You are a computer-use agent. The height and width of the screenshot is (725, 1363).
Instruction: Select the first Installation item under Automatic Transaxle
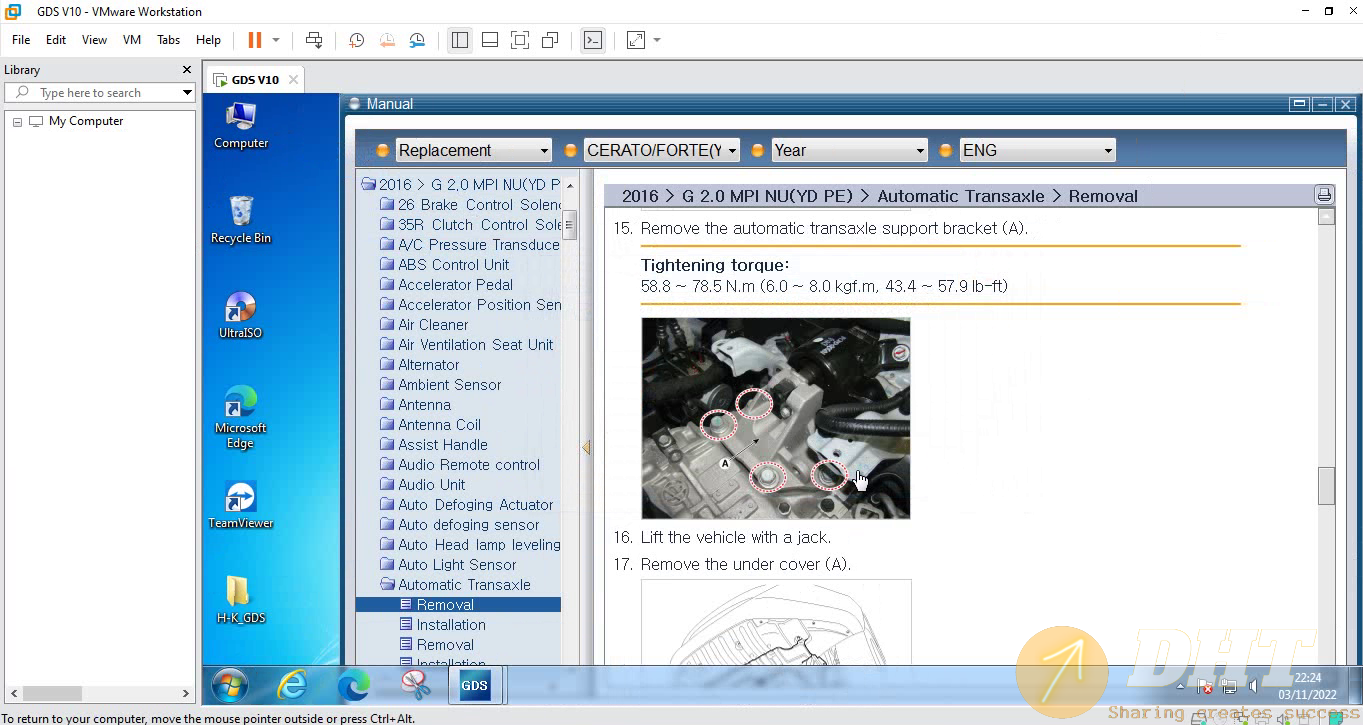(443, 625)
